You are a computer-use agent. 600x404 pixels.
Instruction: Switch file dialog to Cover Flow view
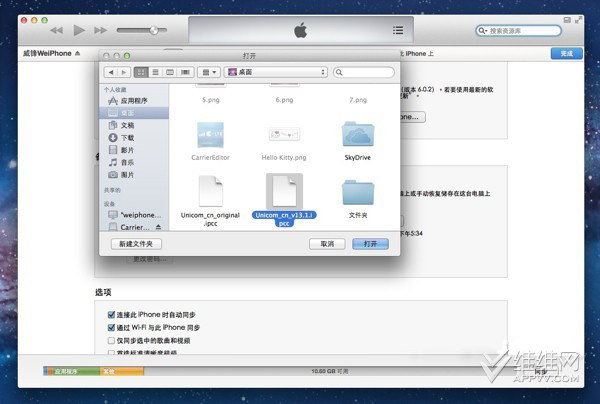click(185, 72)
